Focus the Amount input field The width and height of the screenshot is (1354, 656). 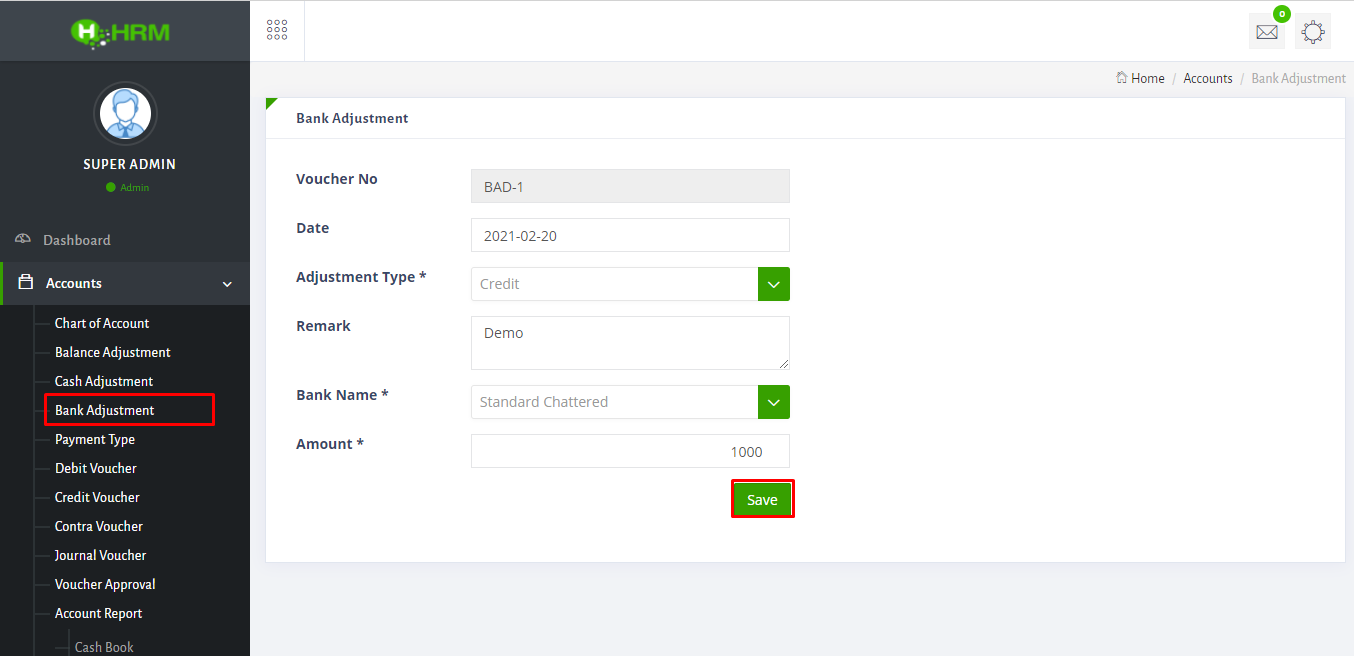630,451
